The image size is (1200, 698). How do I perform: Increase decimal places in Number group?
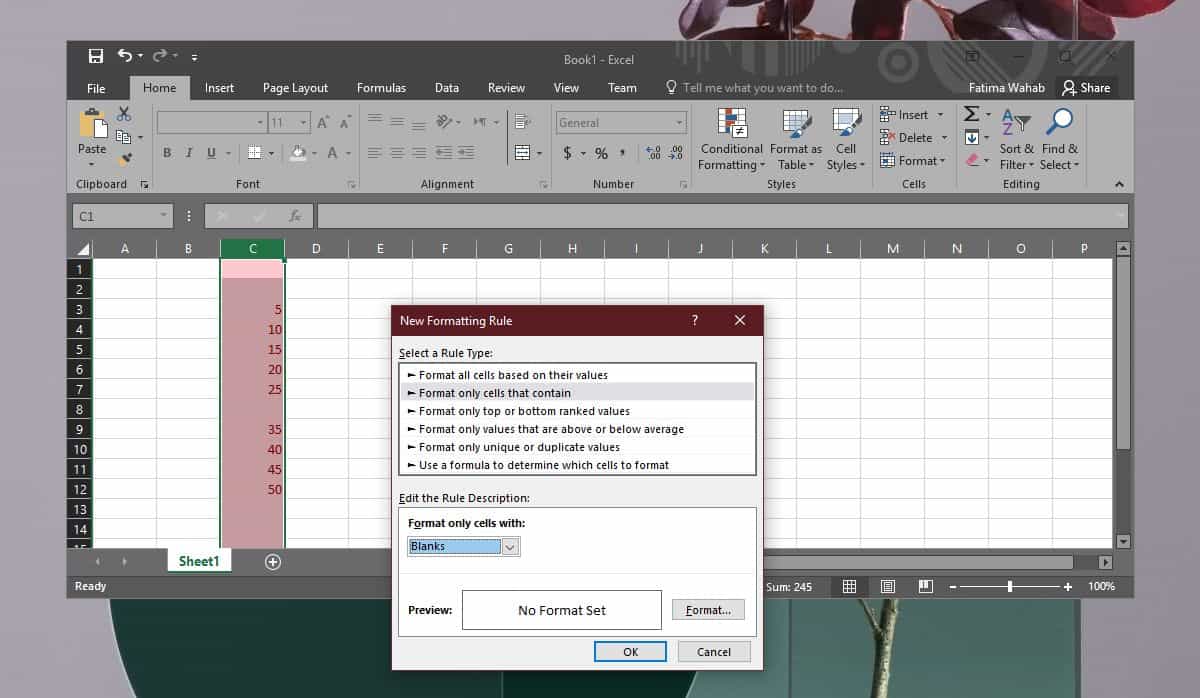pyautogui.click(x=654, y=153)
